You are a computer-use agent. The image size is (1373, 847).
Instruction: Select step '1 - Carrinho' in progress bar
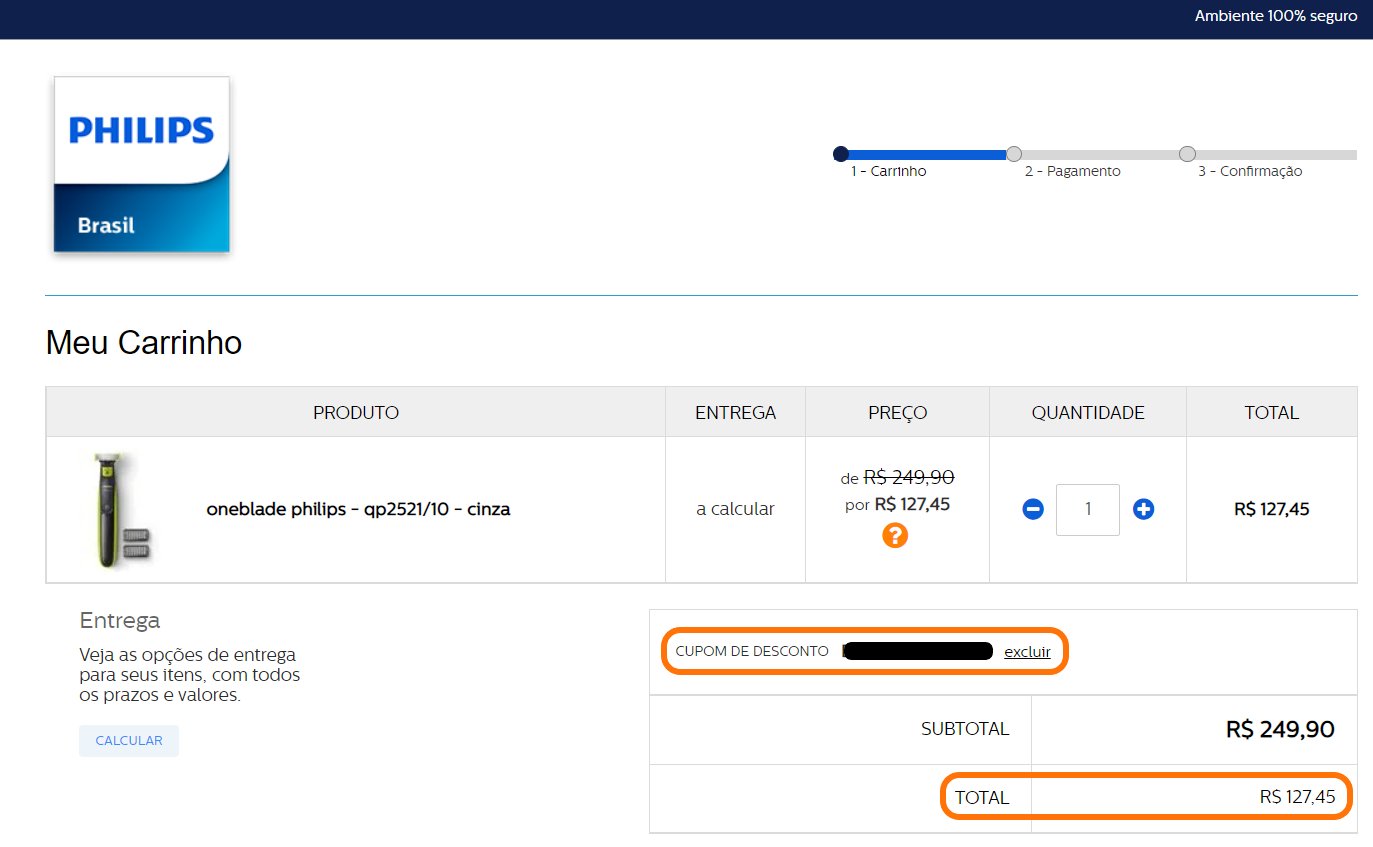point(888,171)
